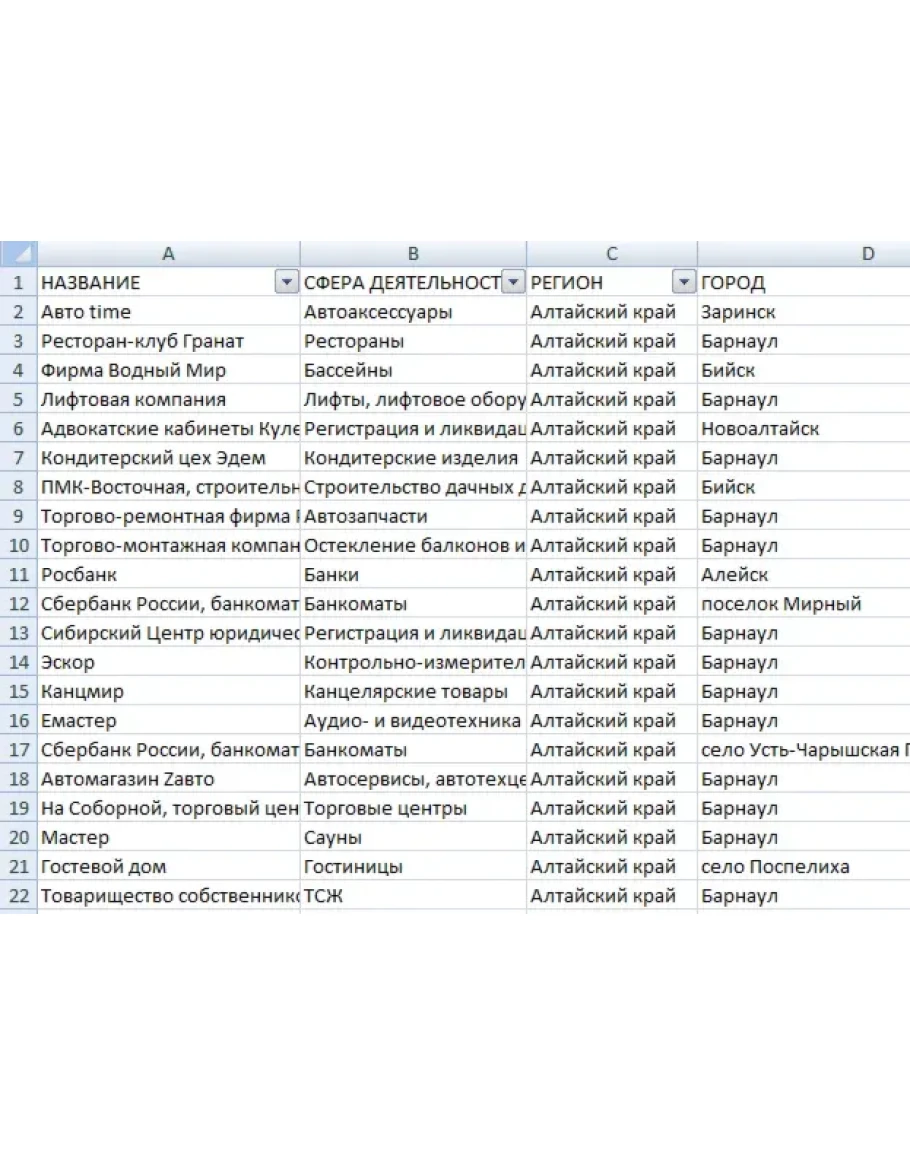910x1155 pixels.
Task: Select column B header
Action: click(x=413, y=254)
